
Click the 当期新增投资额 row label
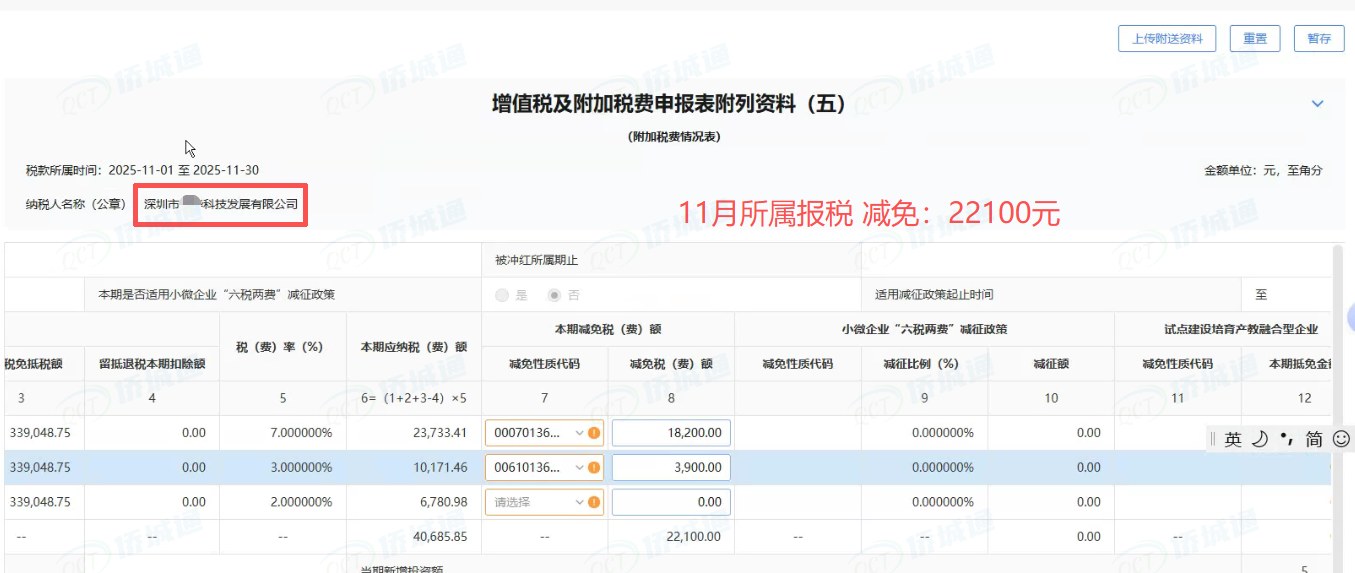pyautogui.click(x=401, y=568)
